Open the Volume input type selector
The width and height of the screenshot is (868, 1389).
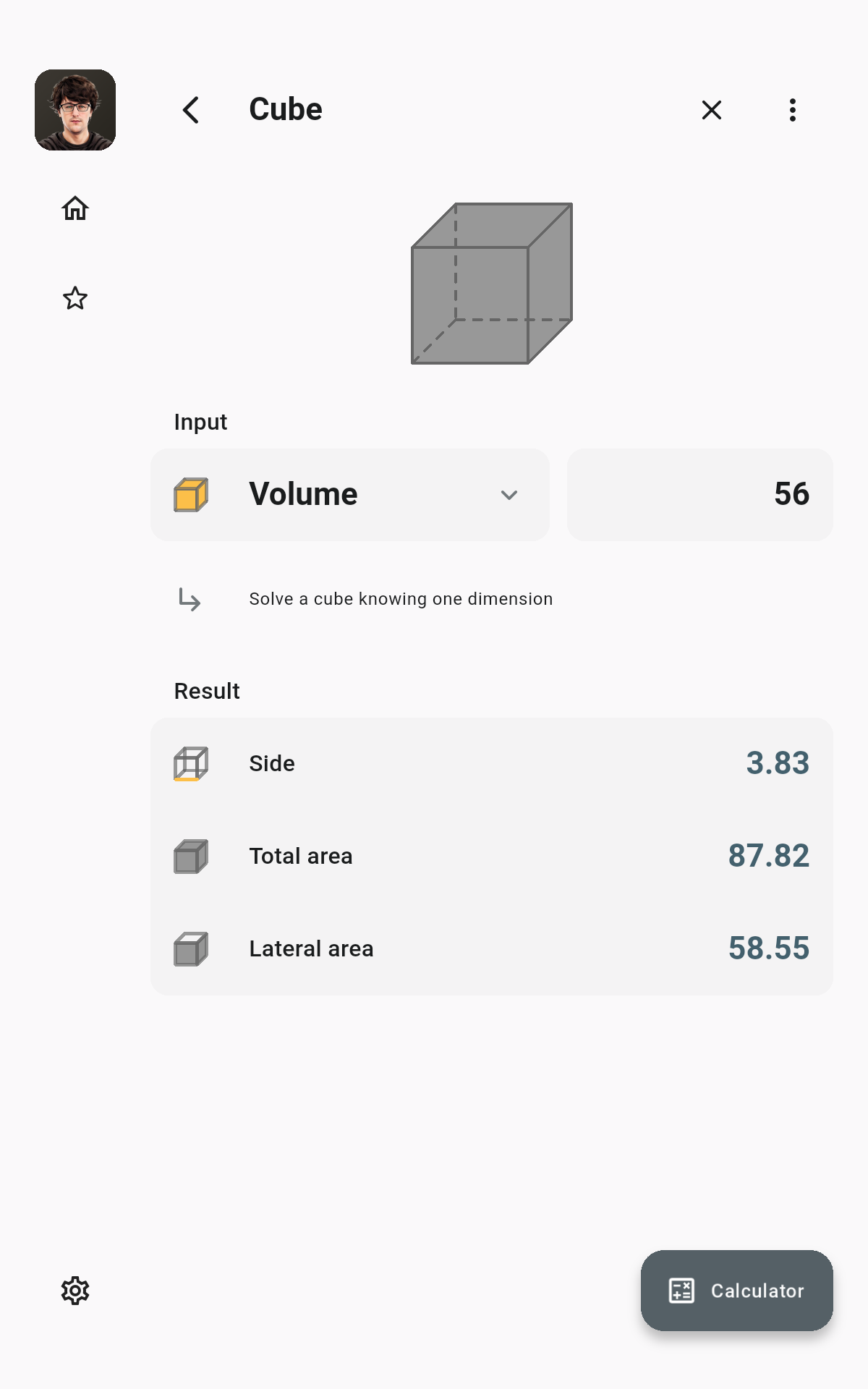click(350, 495)
